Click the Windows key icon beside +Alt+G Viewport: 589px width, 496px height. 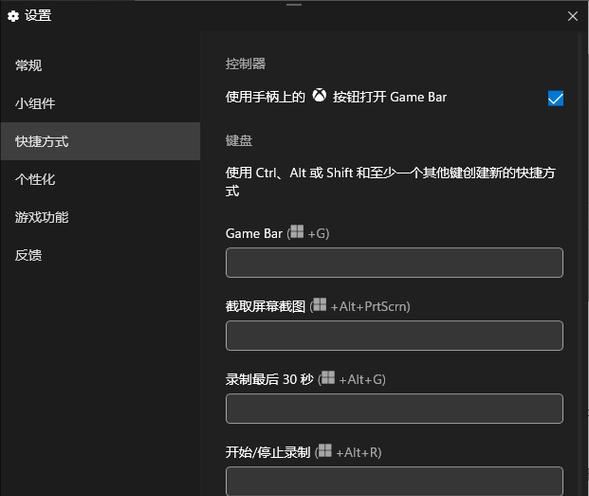[x=328, y=377]
